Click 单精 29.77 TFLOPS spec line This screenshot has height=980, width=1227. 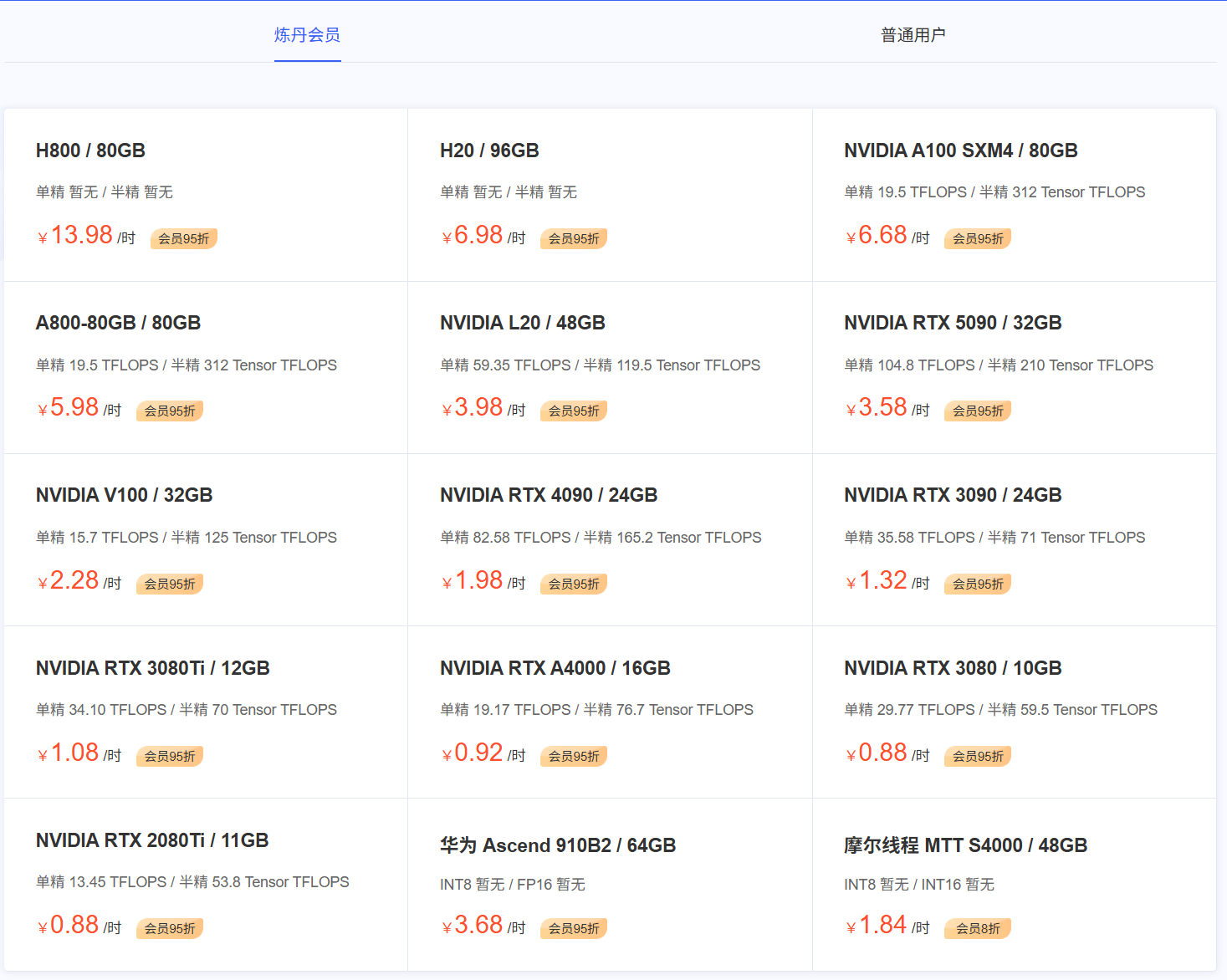(x=1001, y=710)
